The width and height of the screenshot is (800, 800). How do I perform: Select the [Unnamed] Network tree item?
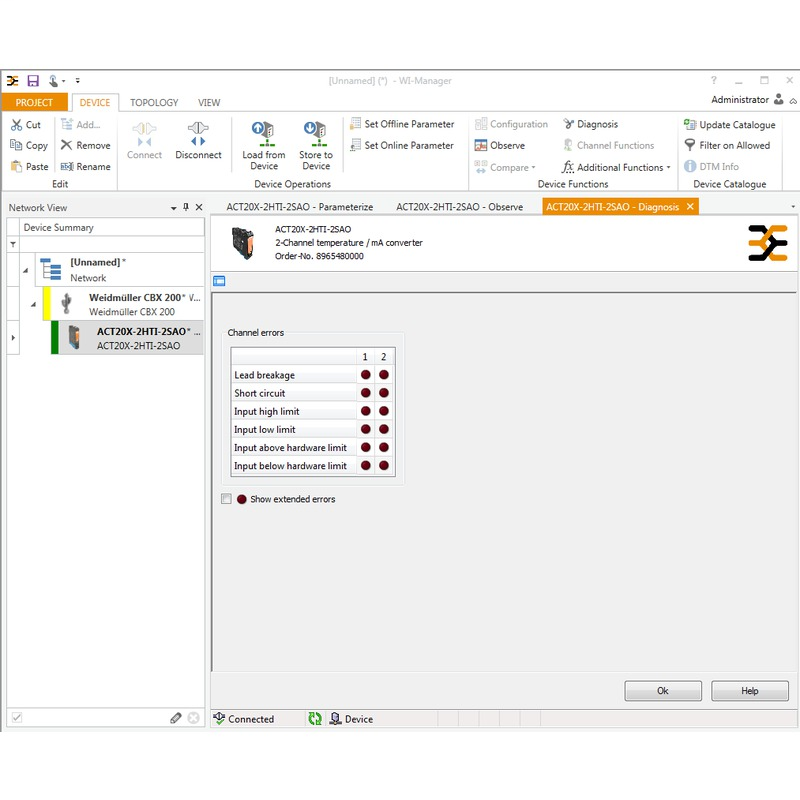(119, 270)
